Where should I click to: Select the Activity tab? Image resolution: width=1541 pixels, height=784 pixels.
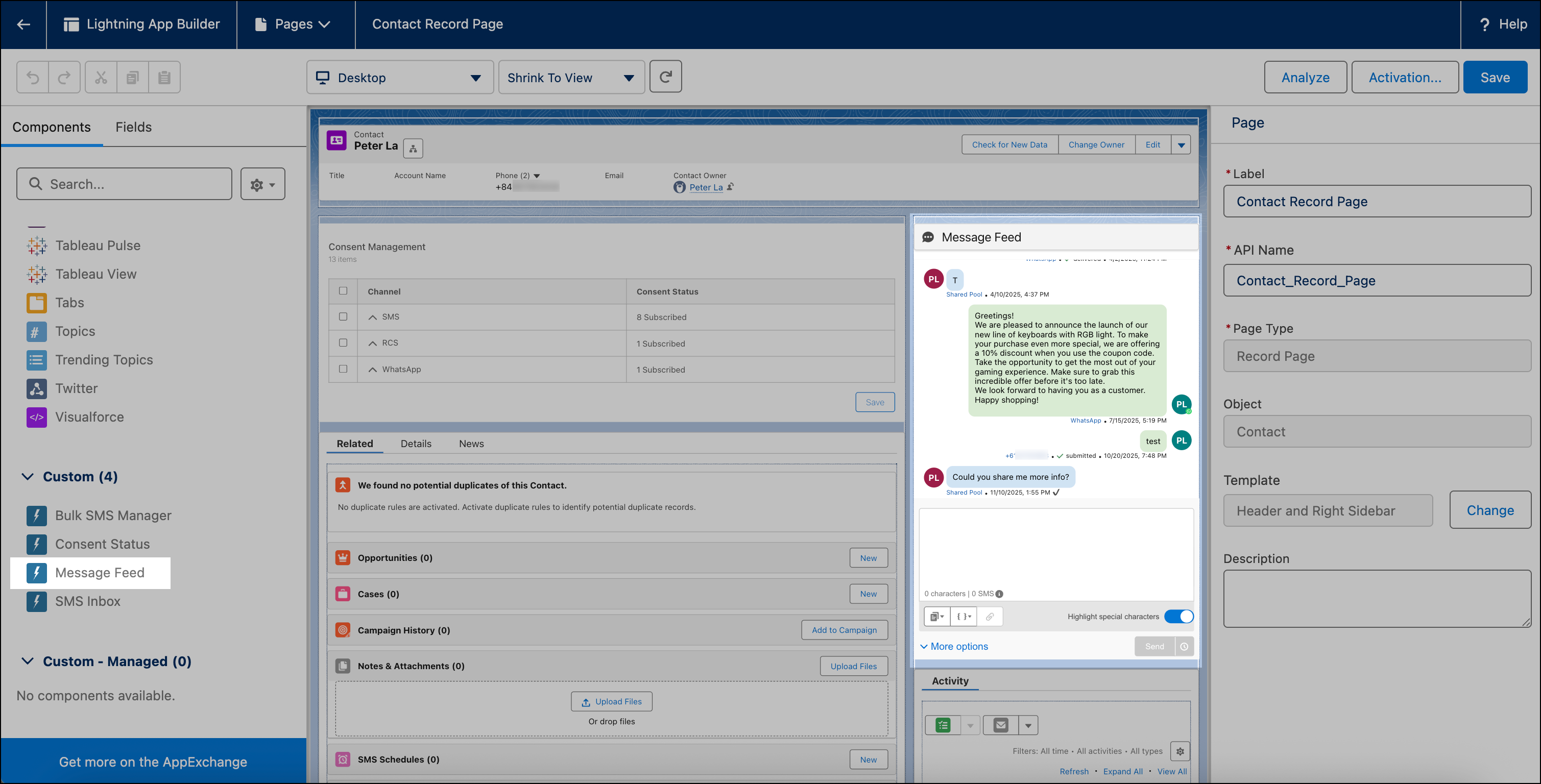950,680
